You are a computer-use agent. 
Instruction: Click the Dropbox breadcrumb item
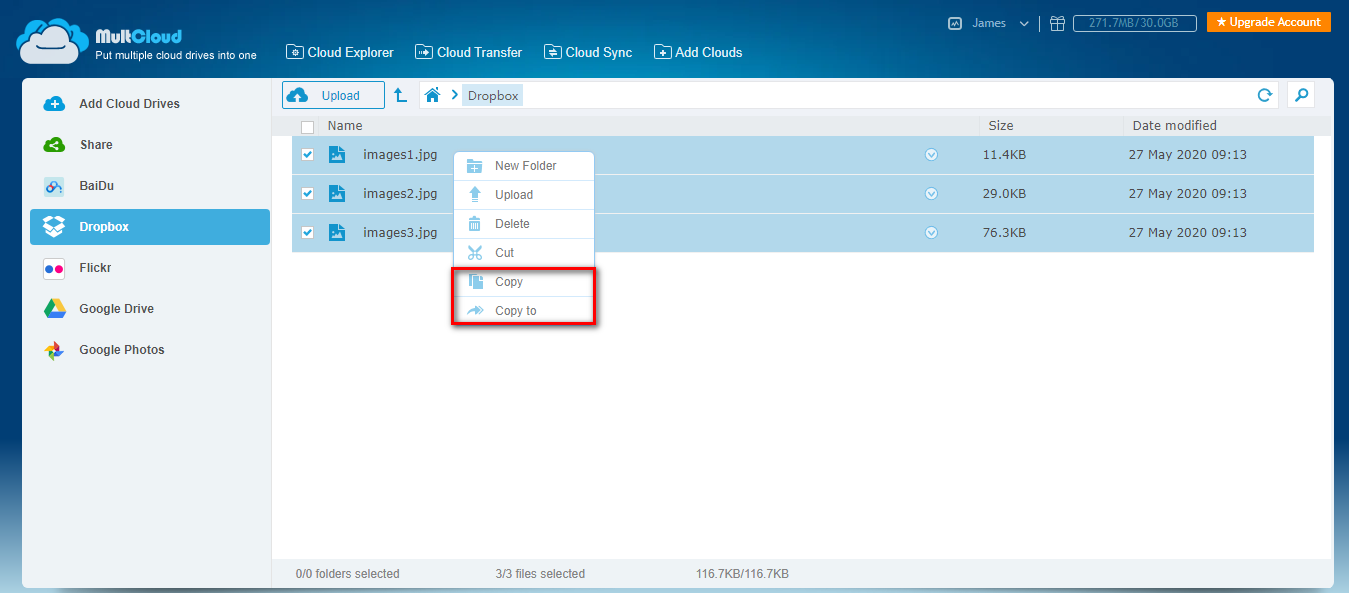click(x=493, y=96)
